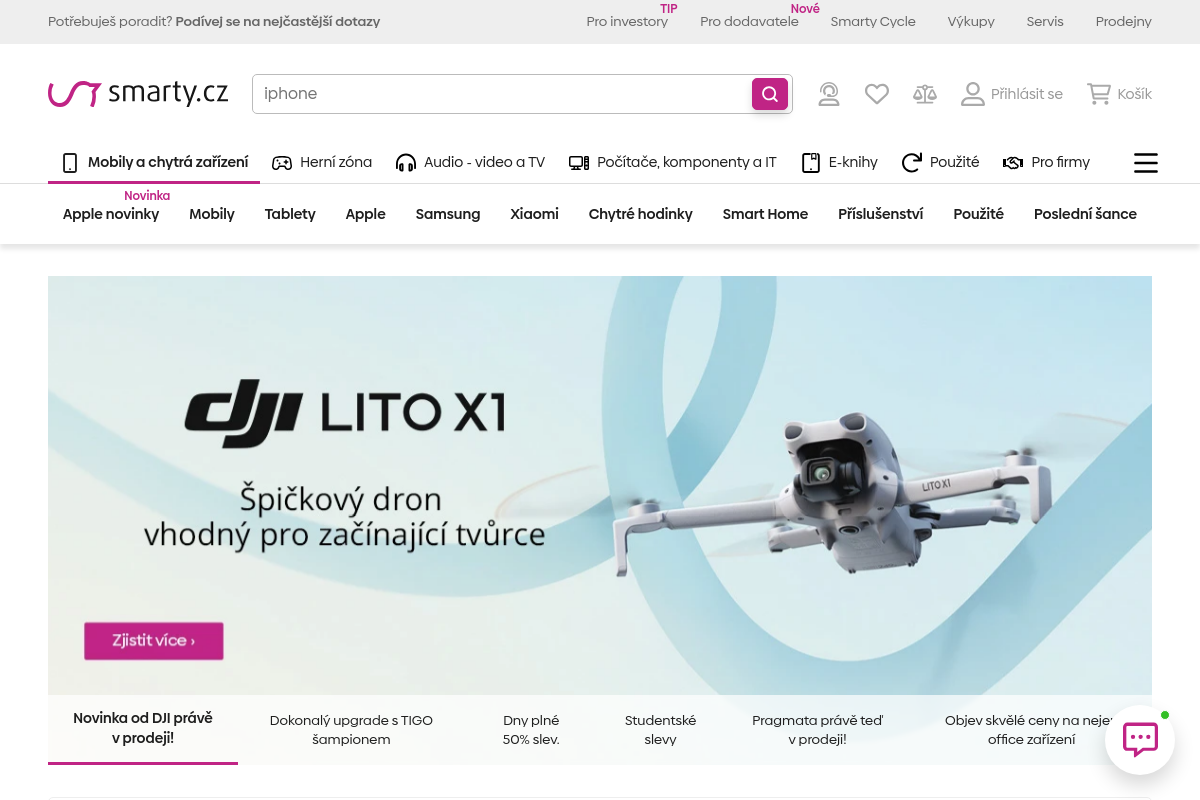The width and height of the screenshot is (1200, 800).
Task: Click the magenta search magnifier button
Action: tap(770, 94)
